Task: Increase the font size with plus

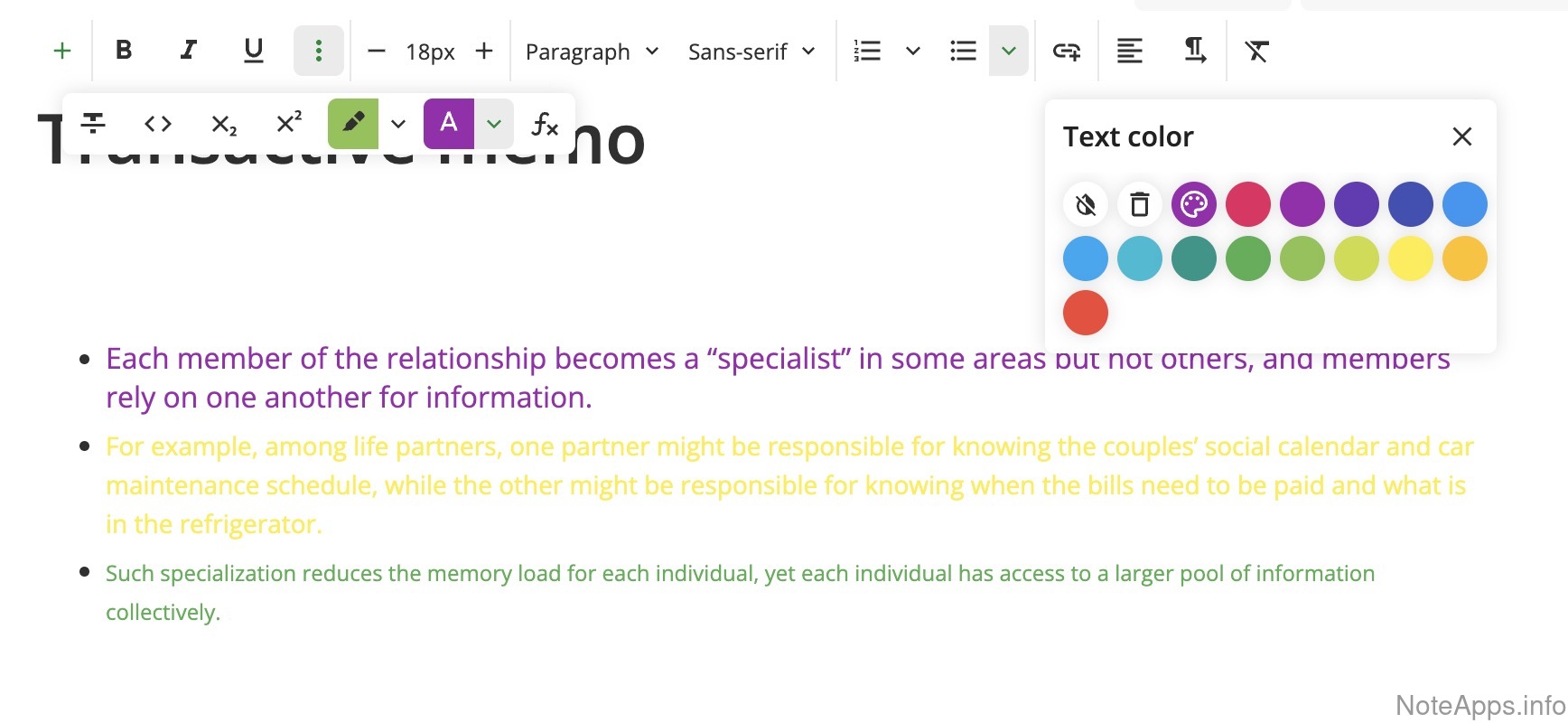Action: coord(484,51)
